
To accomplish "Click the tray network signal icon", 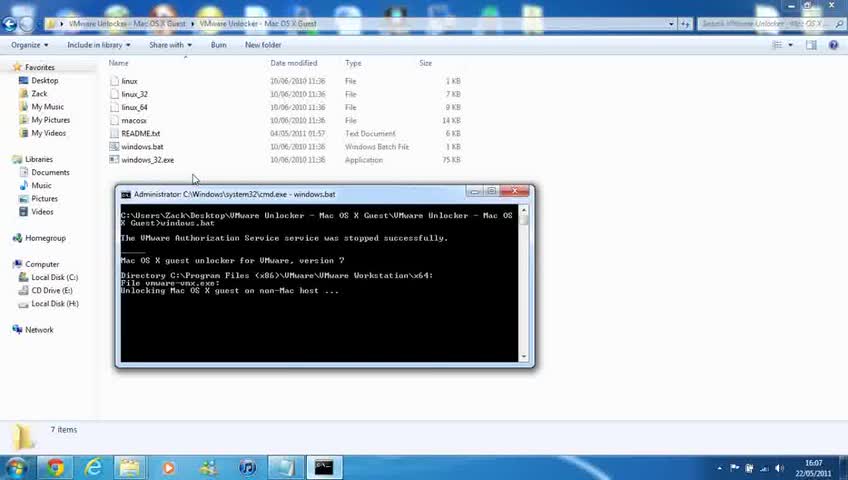I will (764, 468).
